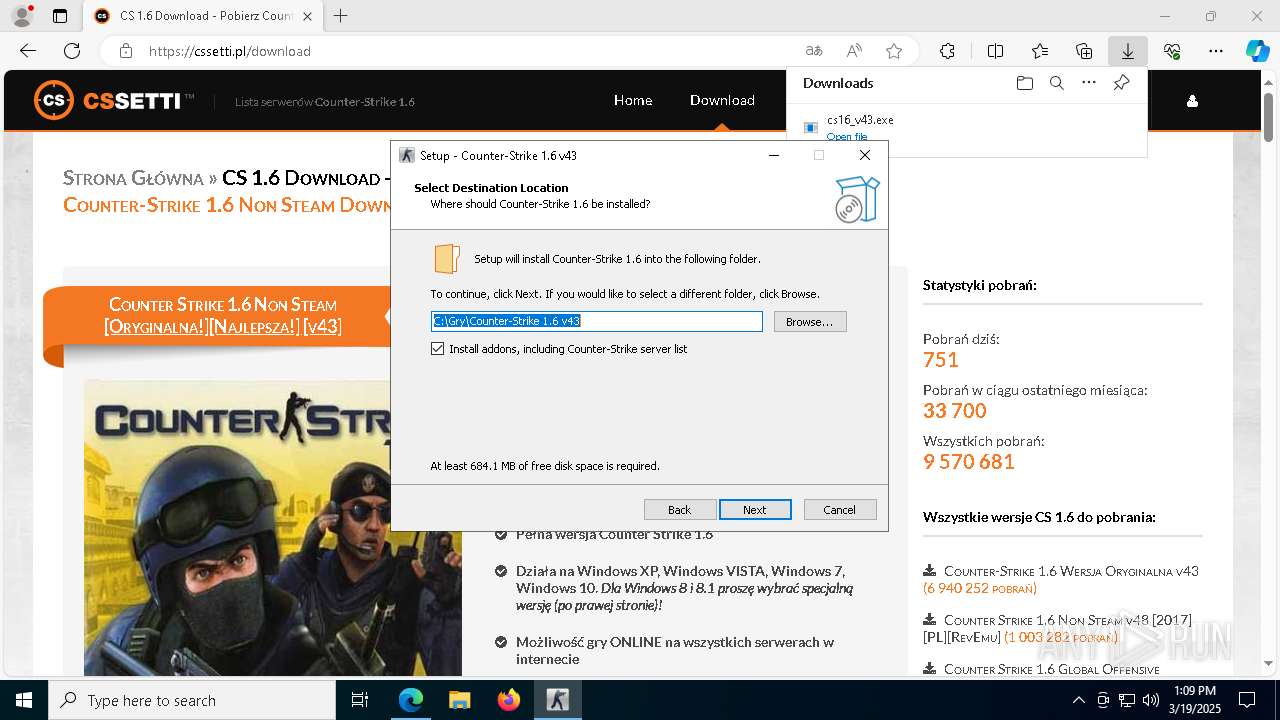Open Edge settings and more menu
This screenshot has width=1280, height=720.
click(x=1216, y=51)
